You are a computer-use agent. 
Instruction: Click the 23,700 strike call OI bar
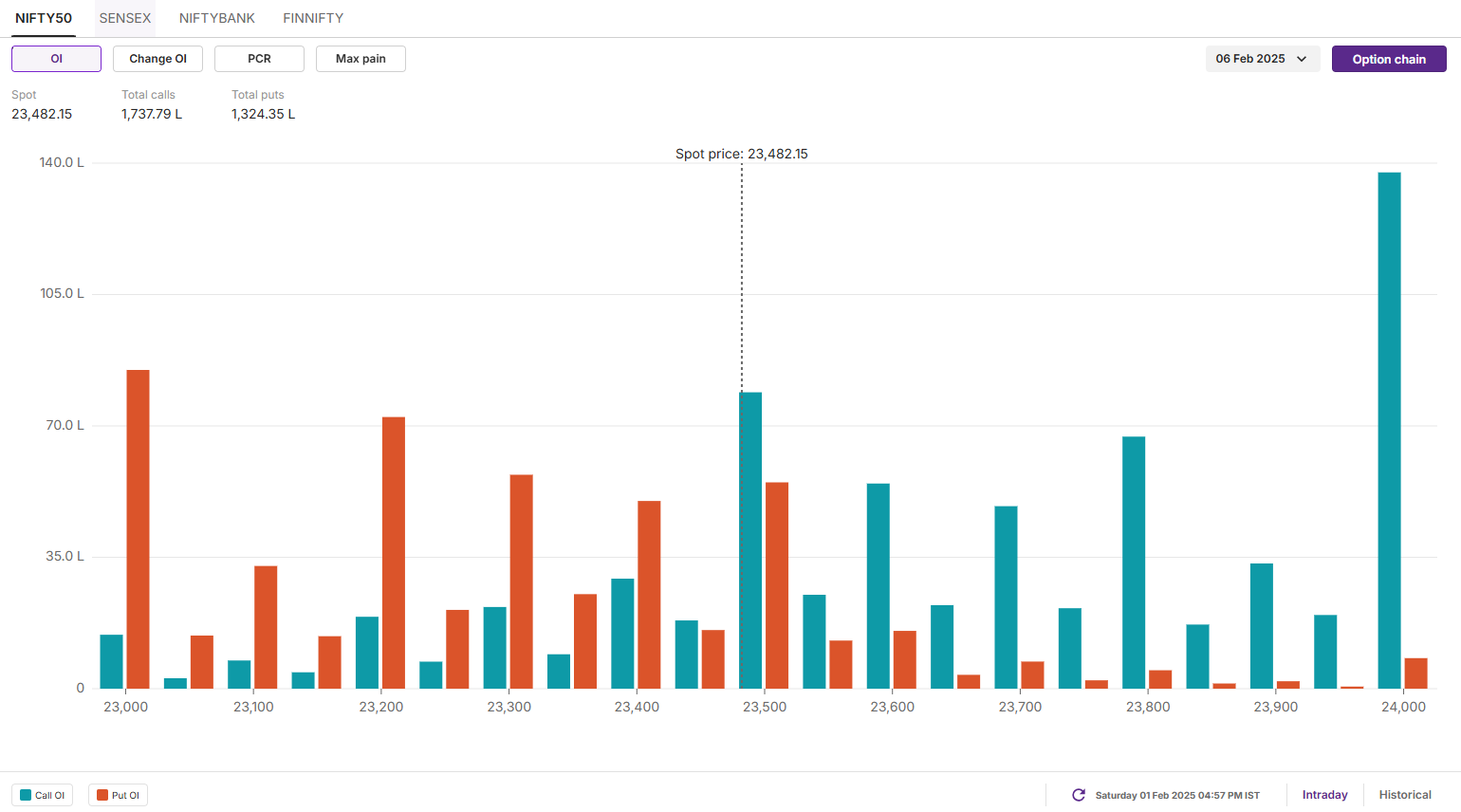pyautogui.click(x=1006, y=598)
